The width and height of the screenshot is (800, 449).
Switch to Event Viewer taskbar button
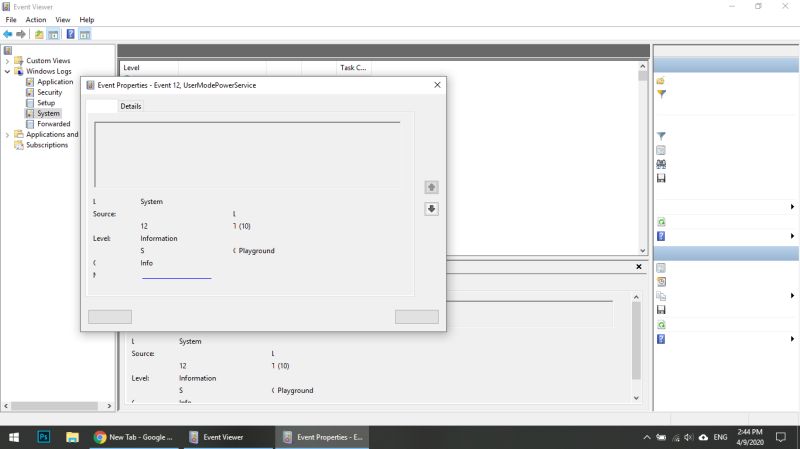click(x=229, y=437)
